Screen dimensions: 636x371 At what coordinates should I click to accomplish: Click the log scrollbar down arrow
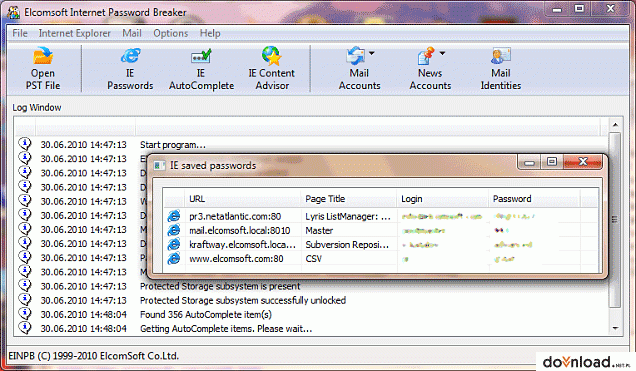615,328
